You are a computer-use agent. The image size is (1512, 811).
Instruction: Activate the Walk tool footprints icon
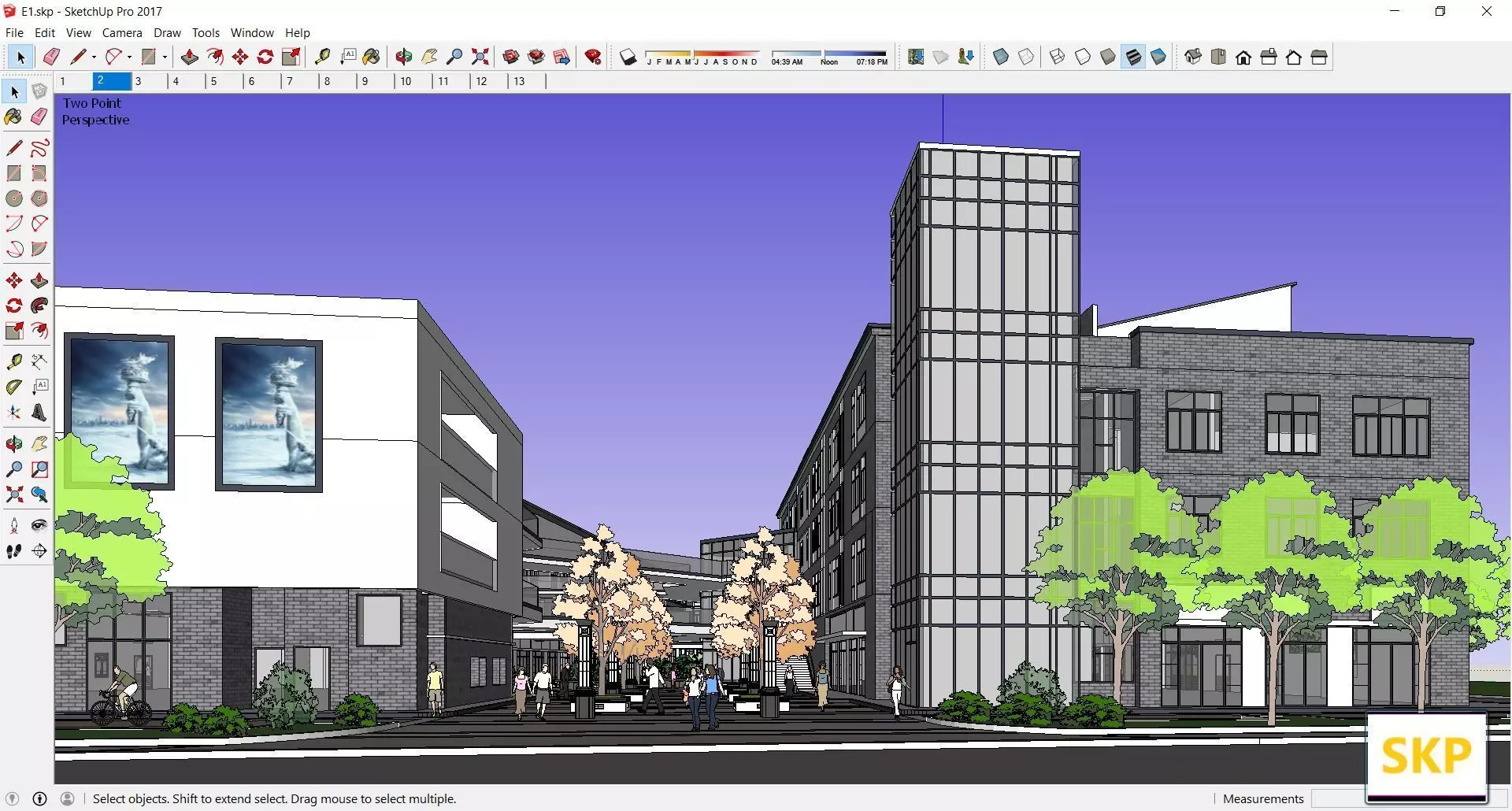(x=14, y=551)
